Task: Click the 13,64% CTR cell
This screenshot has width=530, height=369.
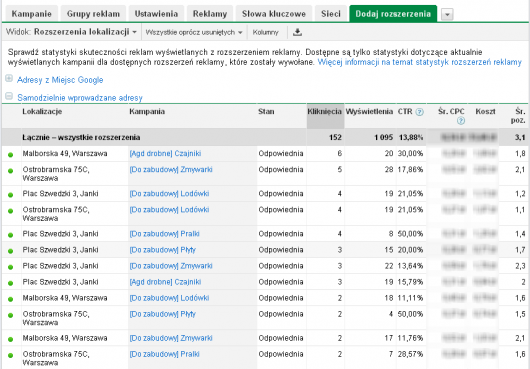Action: [411, 266]
